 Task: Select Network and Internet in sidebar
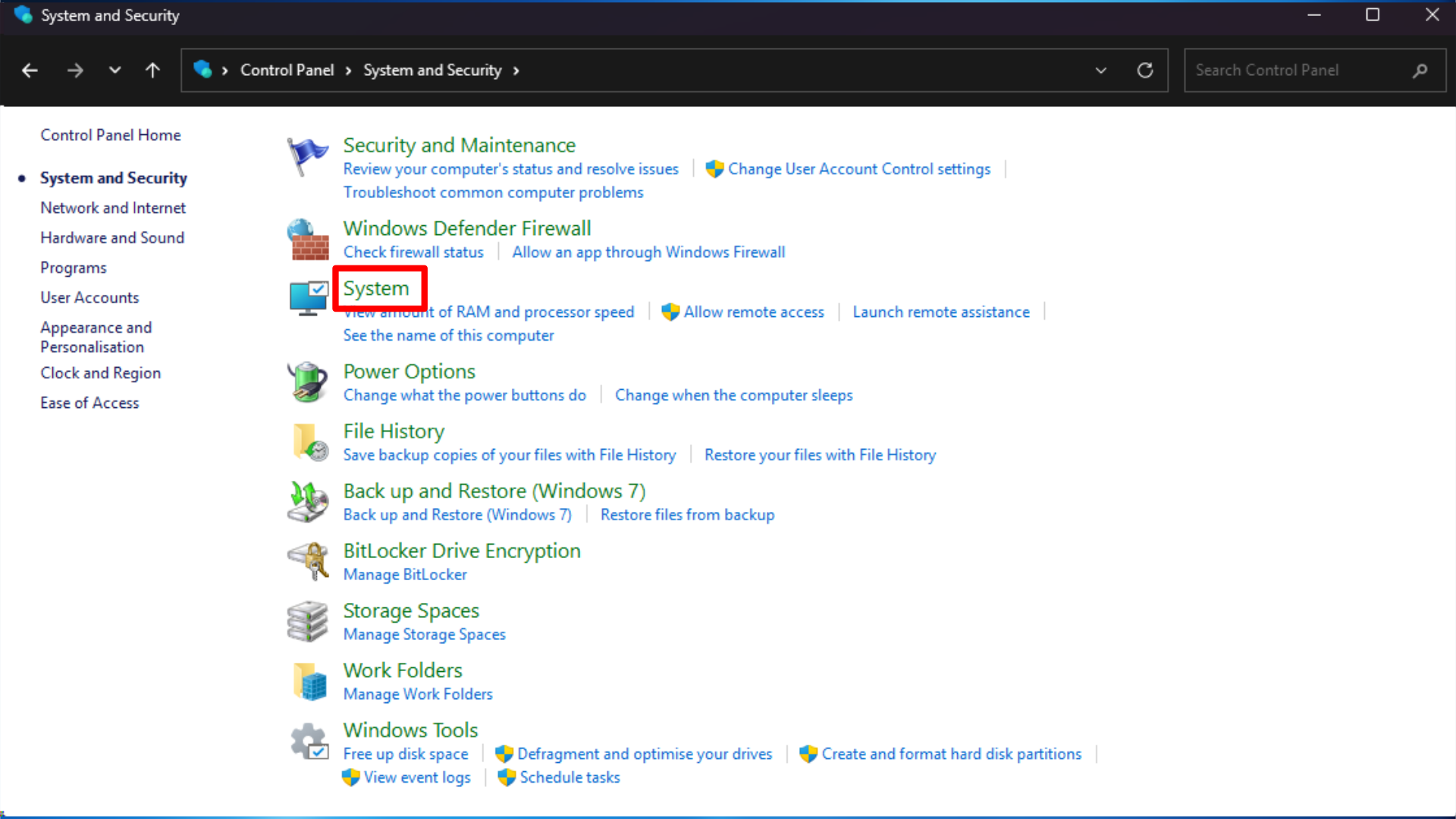coord(113,208)
